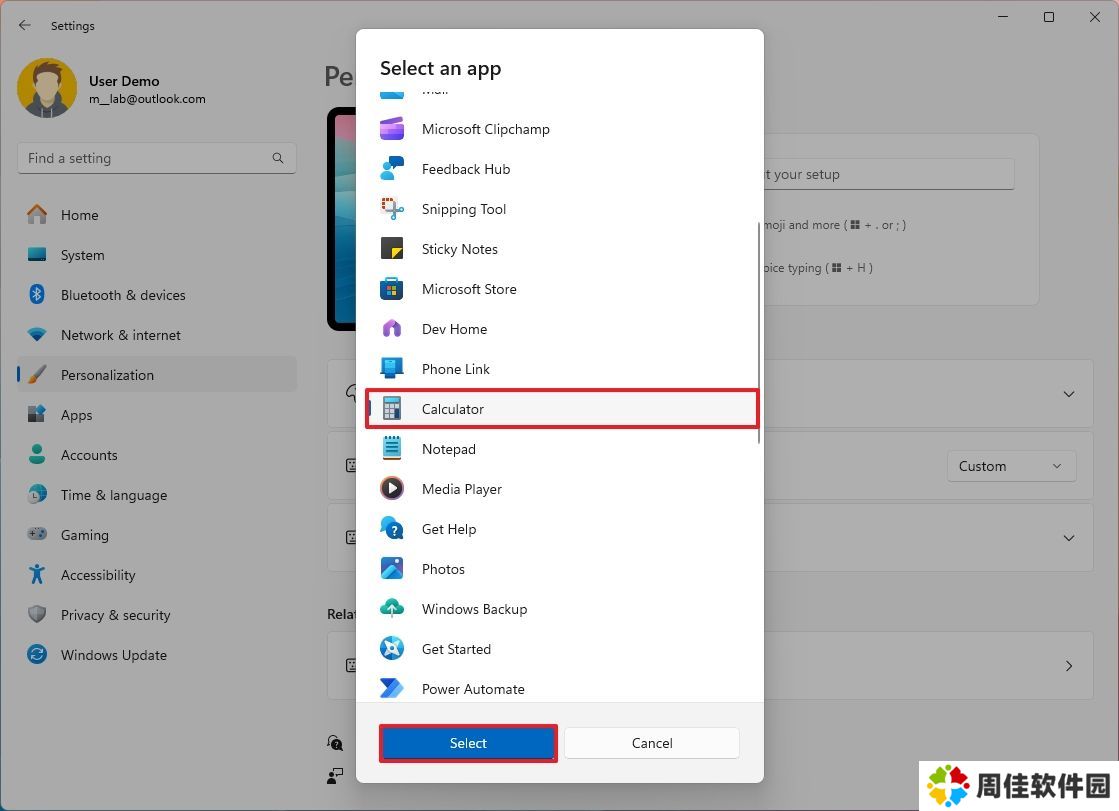Click the get help icon at bottom

[x=335, y=743]
